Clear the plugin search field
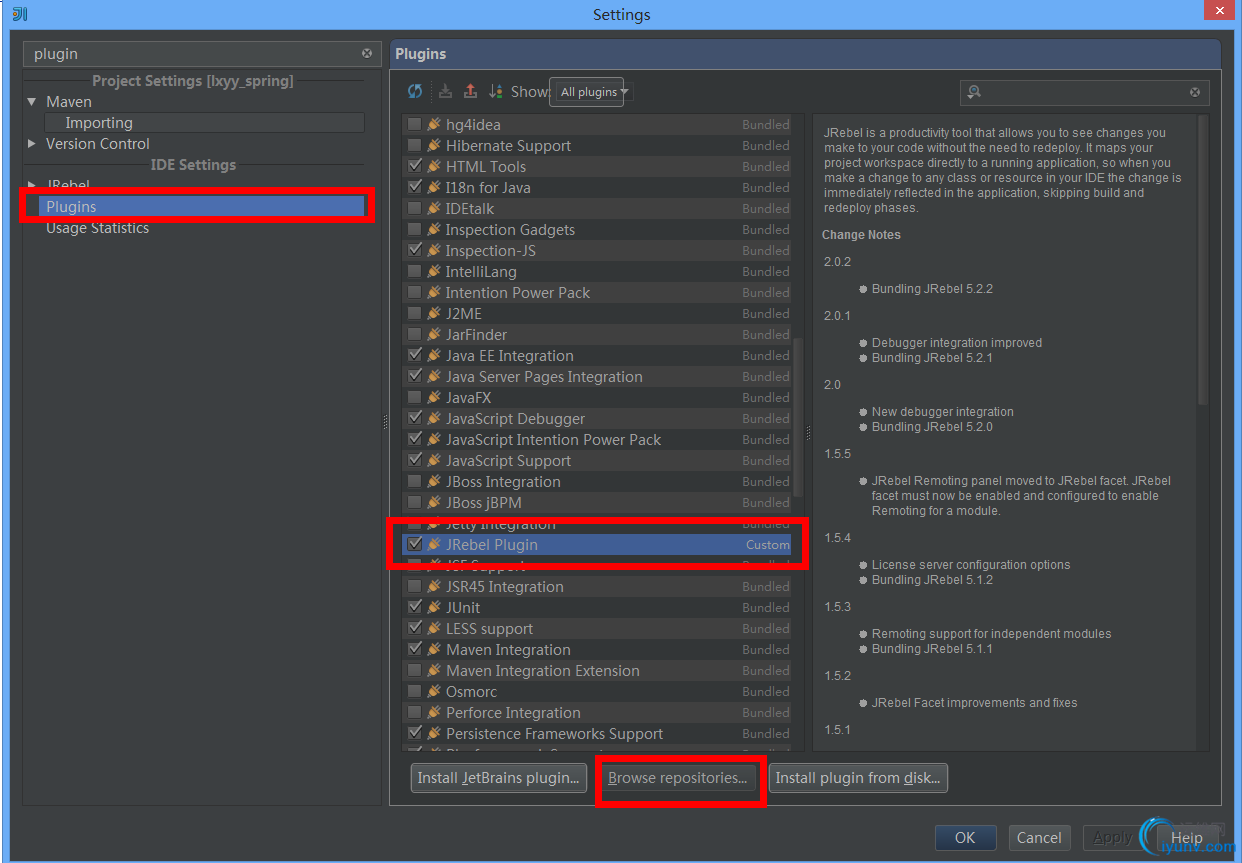This screenshot has width=1242, height=863. click(x=1195, y=92)
